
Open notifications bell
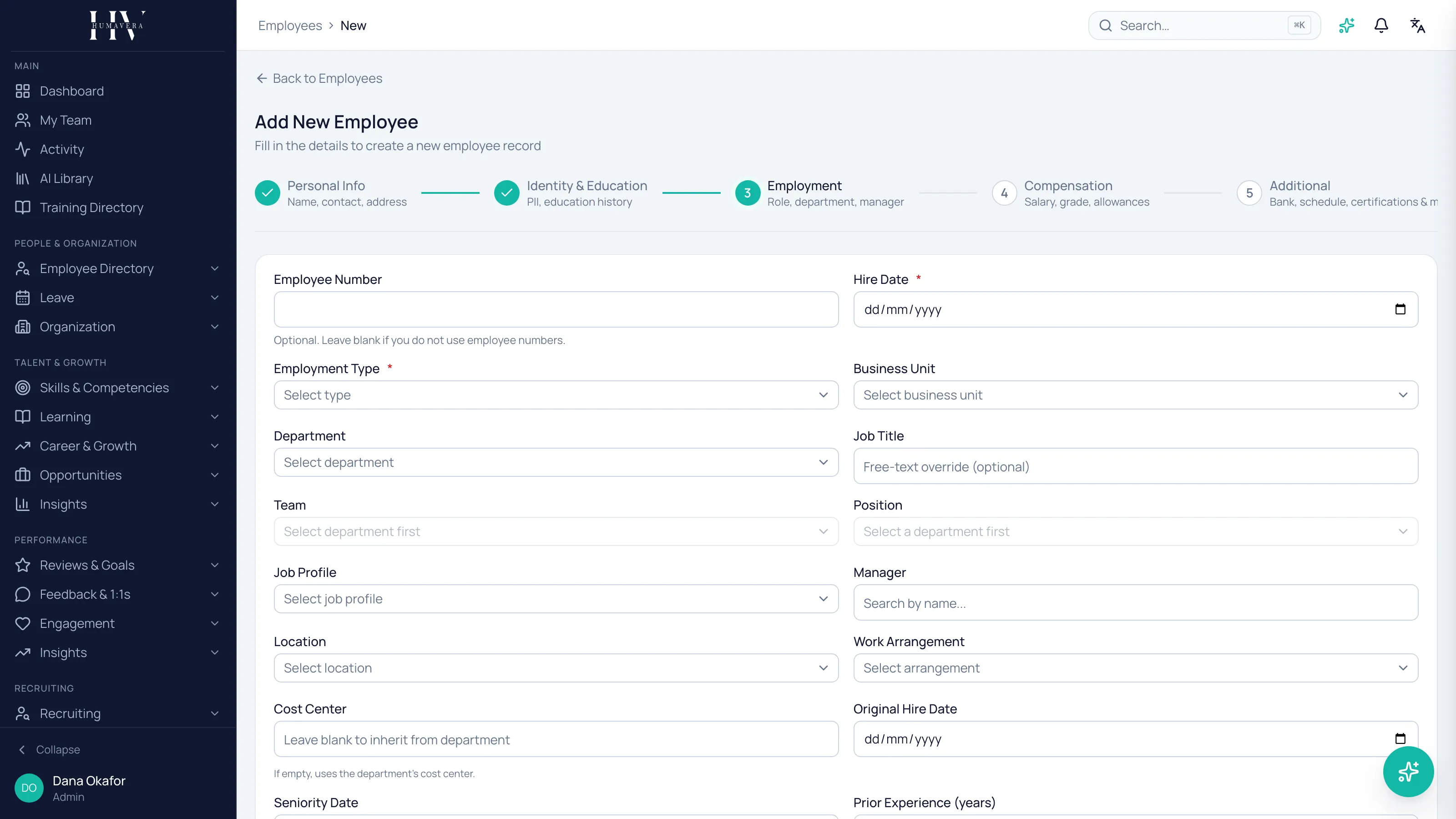tap(1381, 25)
